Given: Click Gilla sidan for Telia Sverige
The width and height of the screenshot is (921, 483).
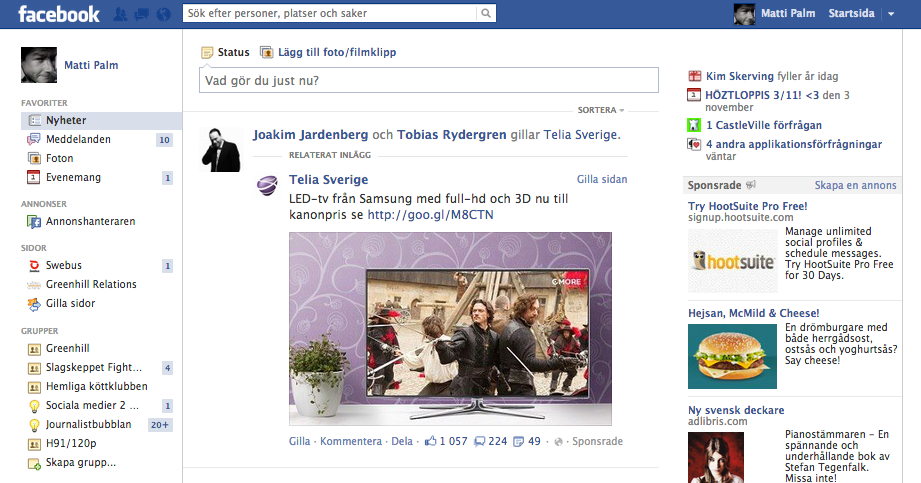Looking at the screenshot, I should [x=602, y=179].
